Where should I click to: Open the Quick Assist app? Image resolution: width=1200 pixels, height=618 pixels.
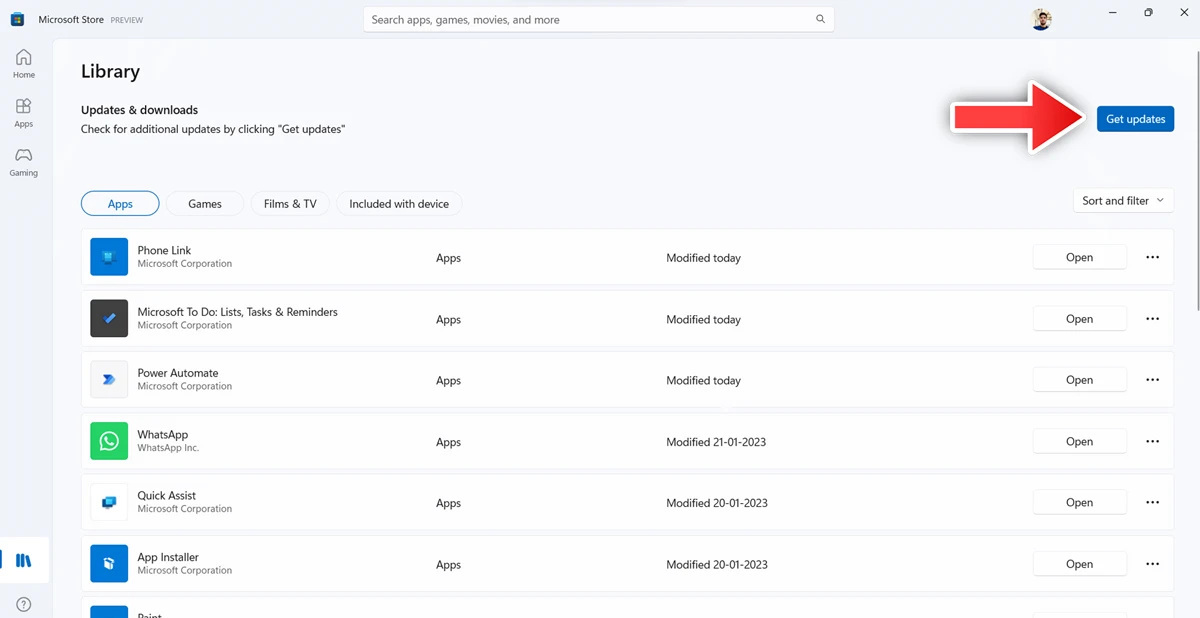(1079, 503)
